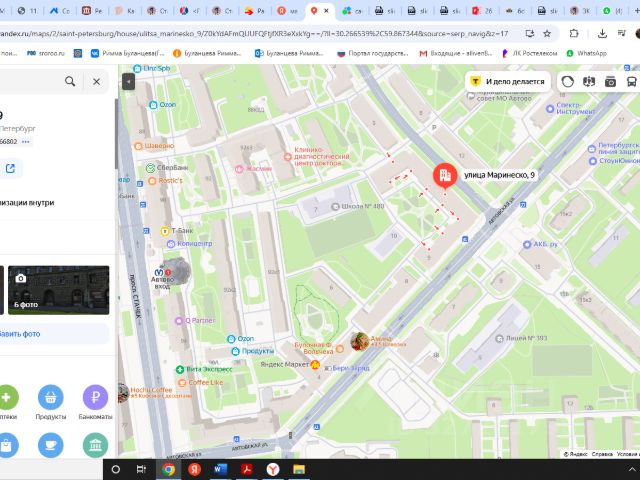The height and width of the screenshot is (480, 640).
Task: Open the Chrome downloads icon
Action: (602, 33)
